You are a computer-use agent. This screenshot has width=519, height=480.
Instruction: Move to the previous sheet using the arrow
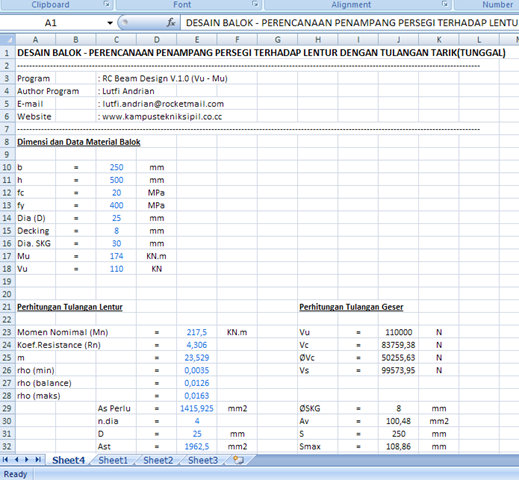click(16, 460)
